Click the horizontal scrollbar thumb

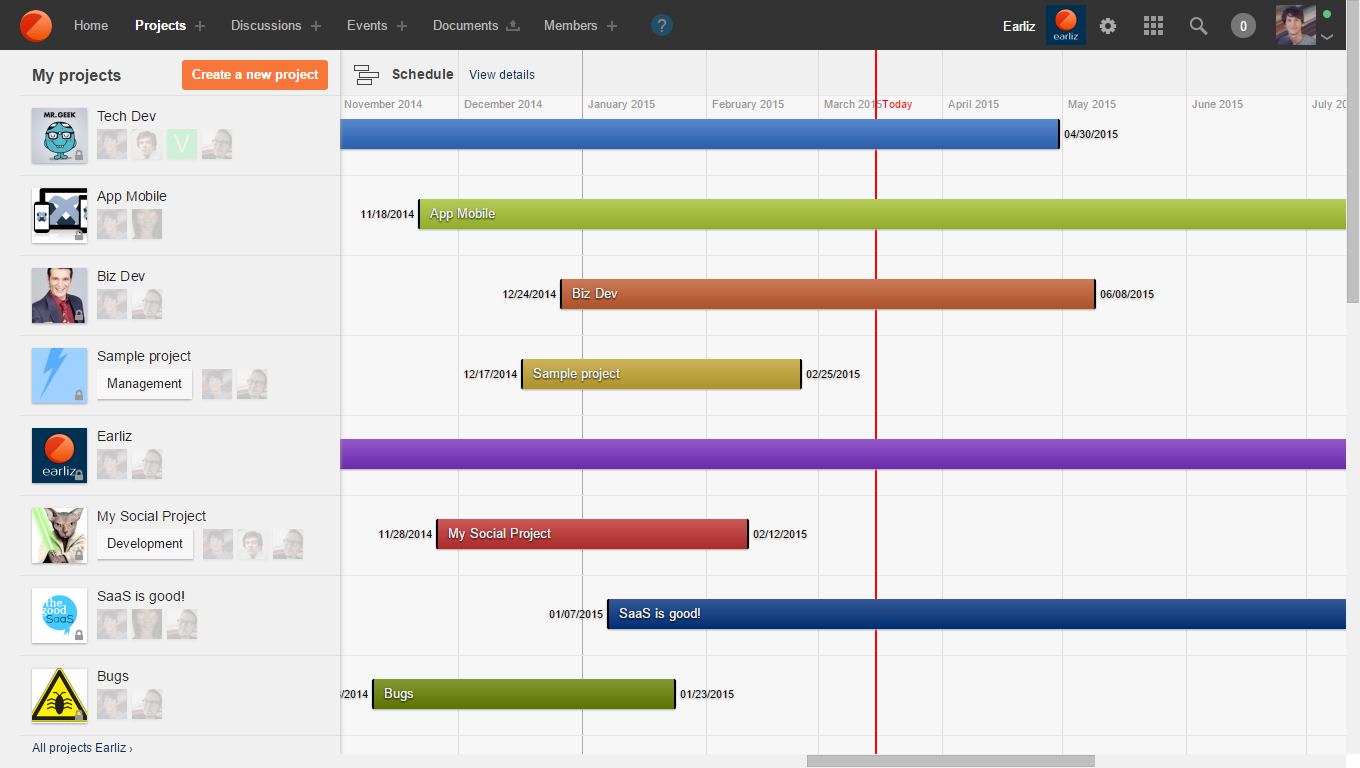[950, 761]
